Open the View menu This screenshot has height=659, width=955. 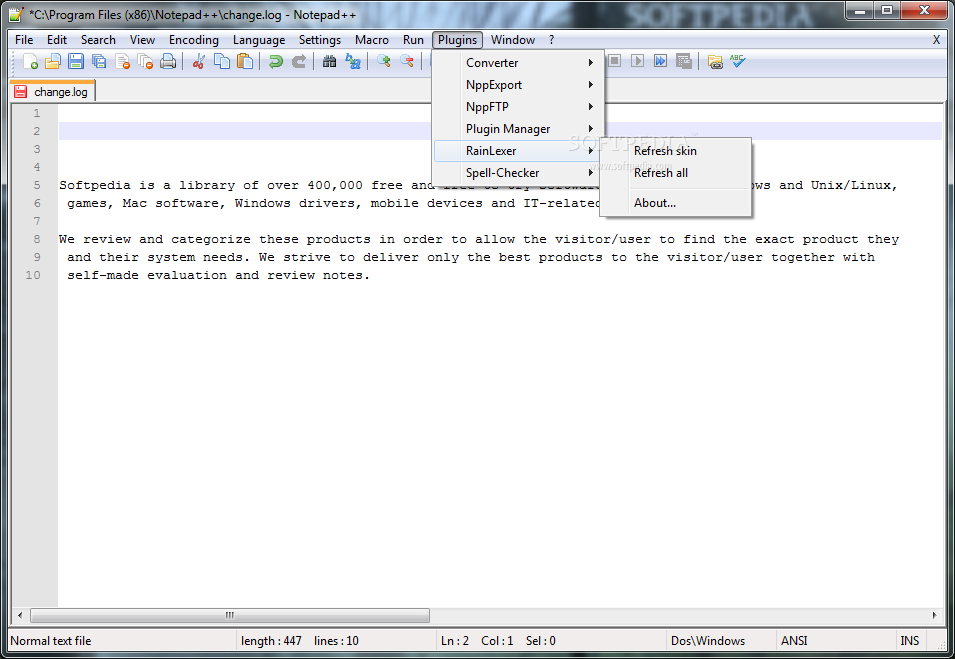pos(143,40)
